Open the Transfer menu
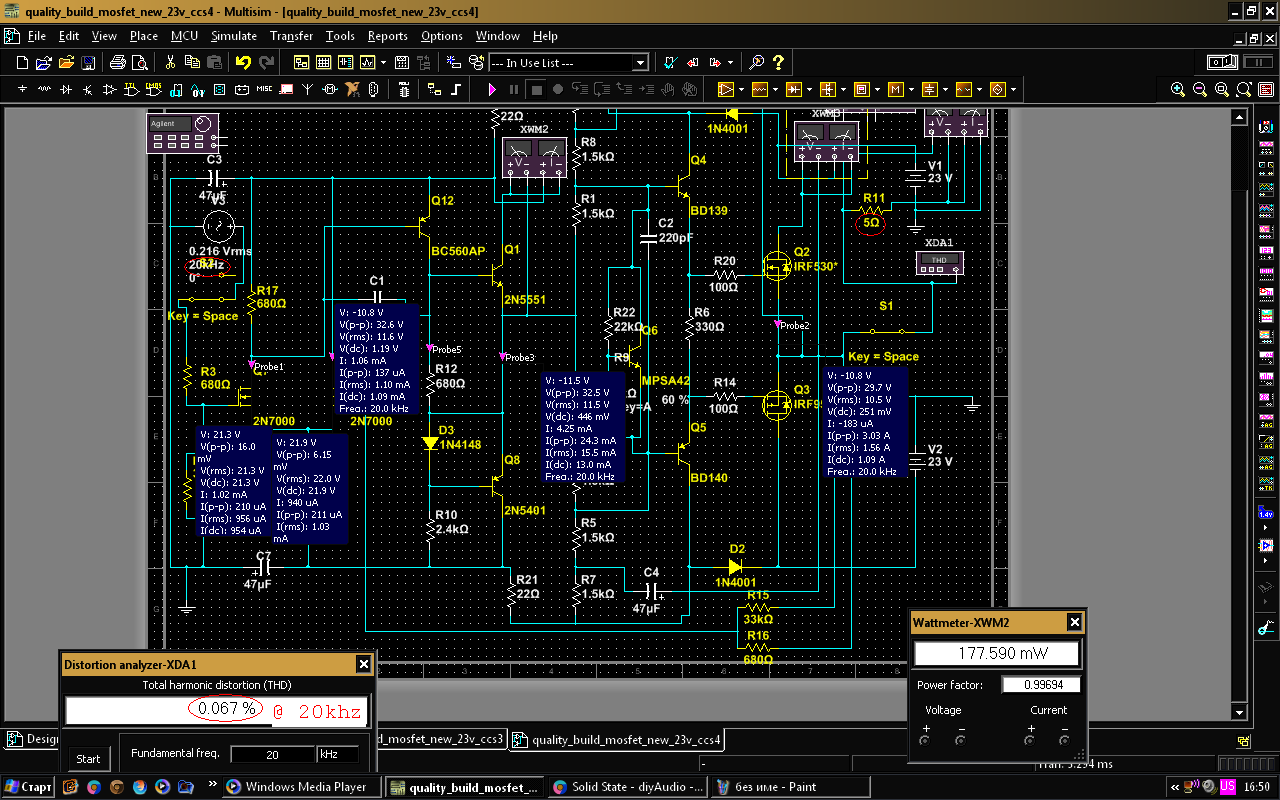This screenshot has width=1280, height=800. 292,36
